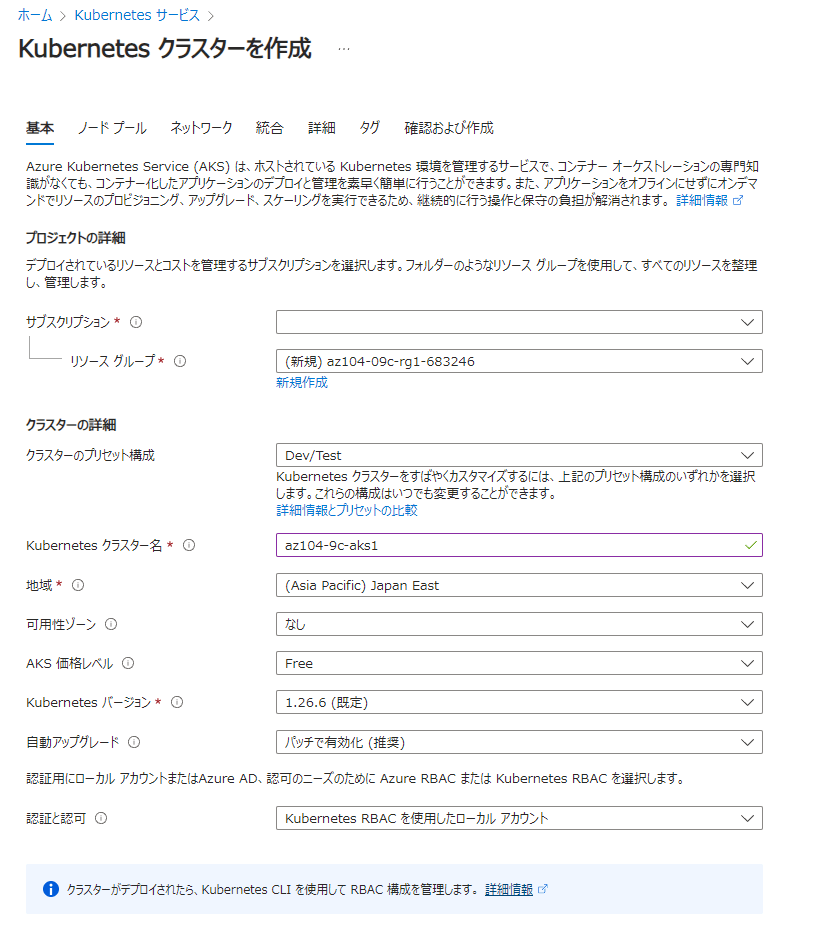Open the AKS pricing tier Free dropdown
The height and width of the screenshot is (939, 818).
519,663
